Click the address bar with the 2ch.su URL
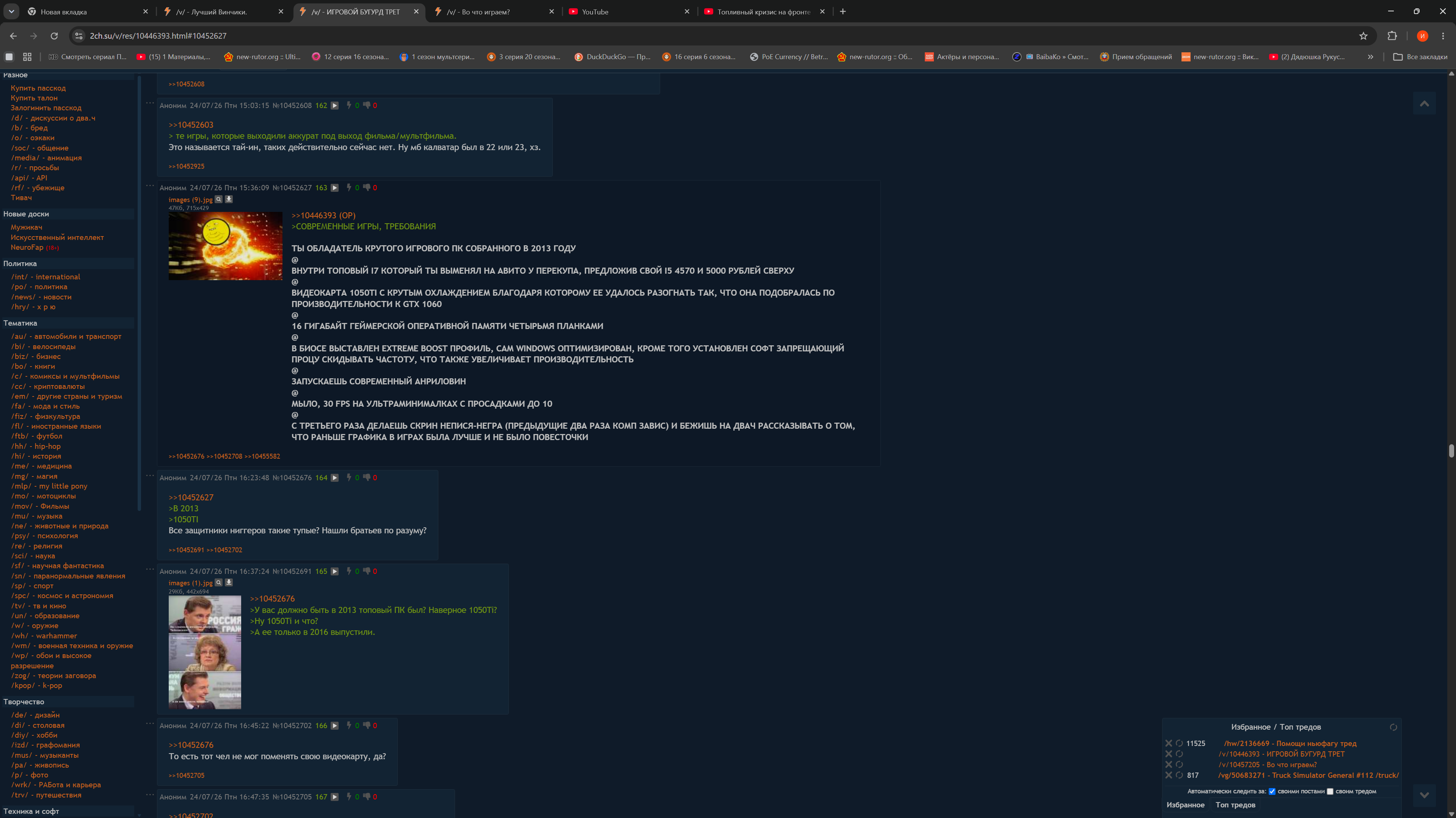Image resolution: width=1456 pixels, height=818 pixels. 718,36
